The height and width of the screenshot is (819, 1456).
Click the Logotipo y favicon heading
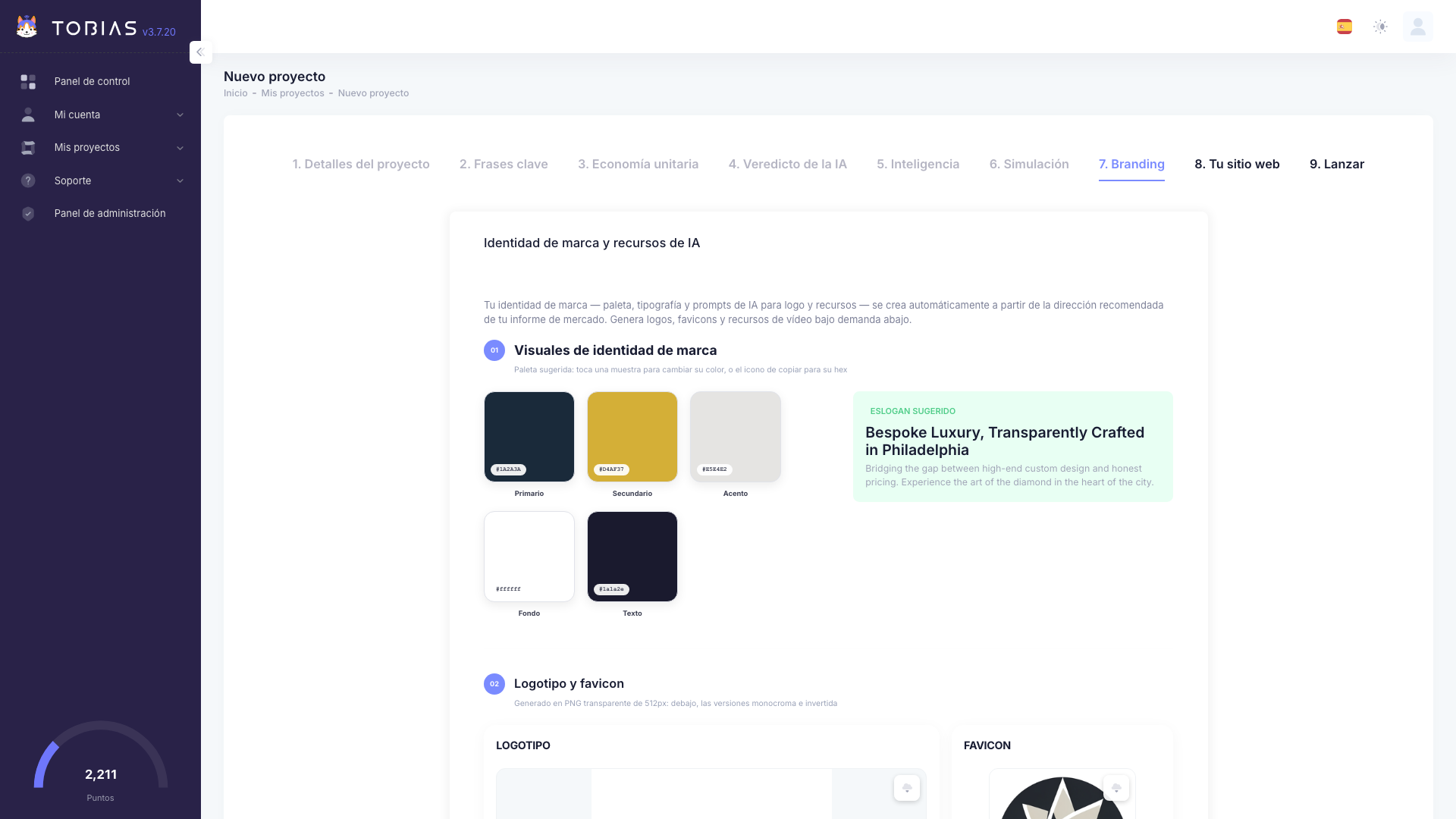569,684
